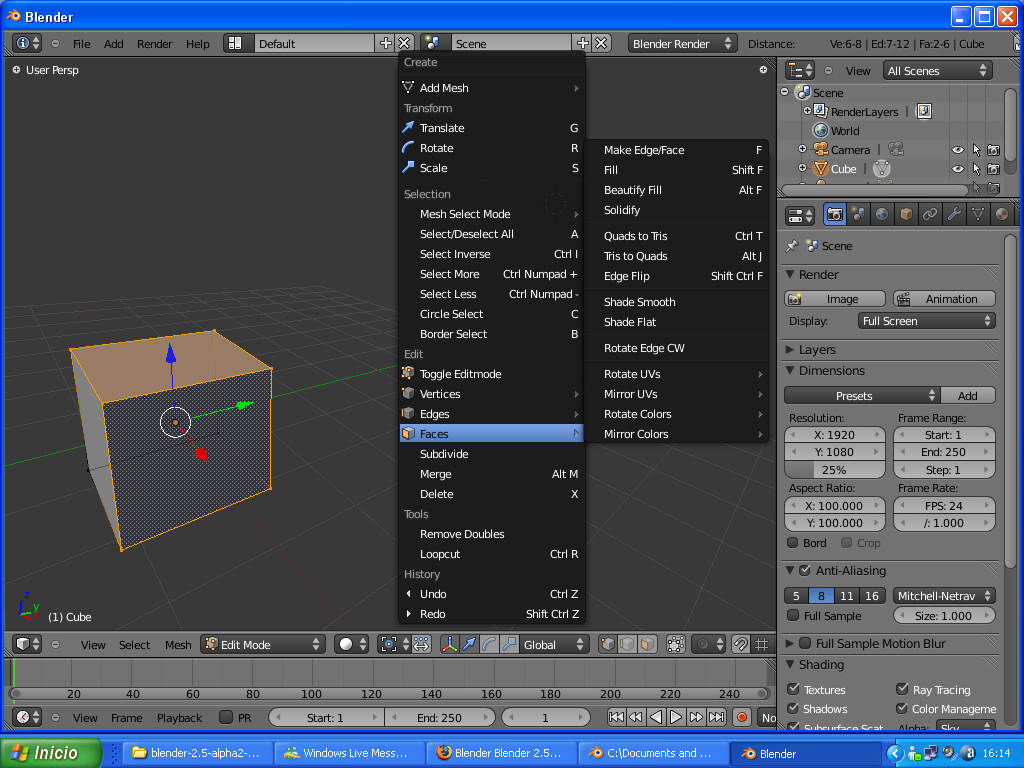The height and width of the screenshot is (768, 1024).
Task: Open the Mitchell-Netravali filter dropdown
Action: (944, 596)
